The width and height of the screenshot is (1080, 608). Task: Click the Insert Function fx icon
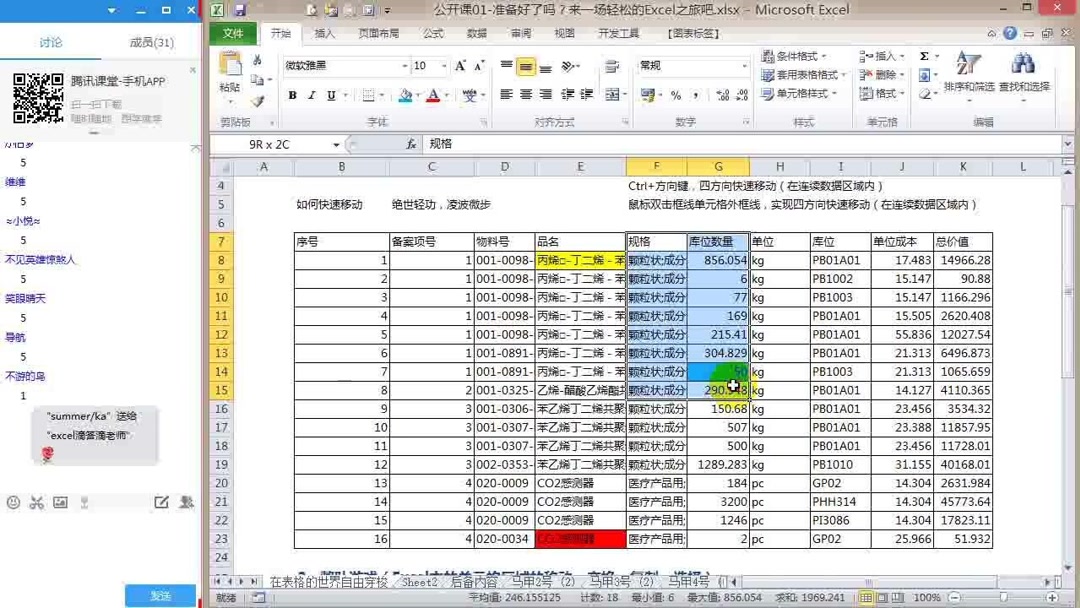click(x=411, y=143)
